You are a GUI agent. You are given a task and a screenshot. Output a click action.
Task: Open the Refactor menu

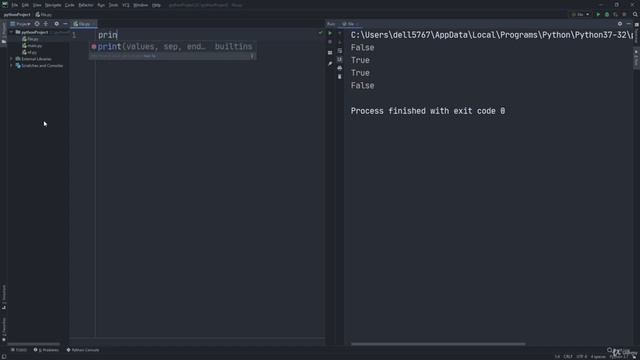[86, 5]
